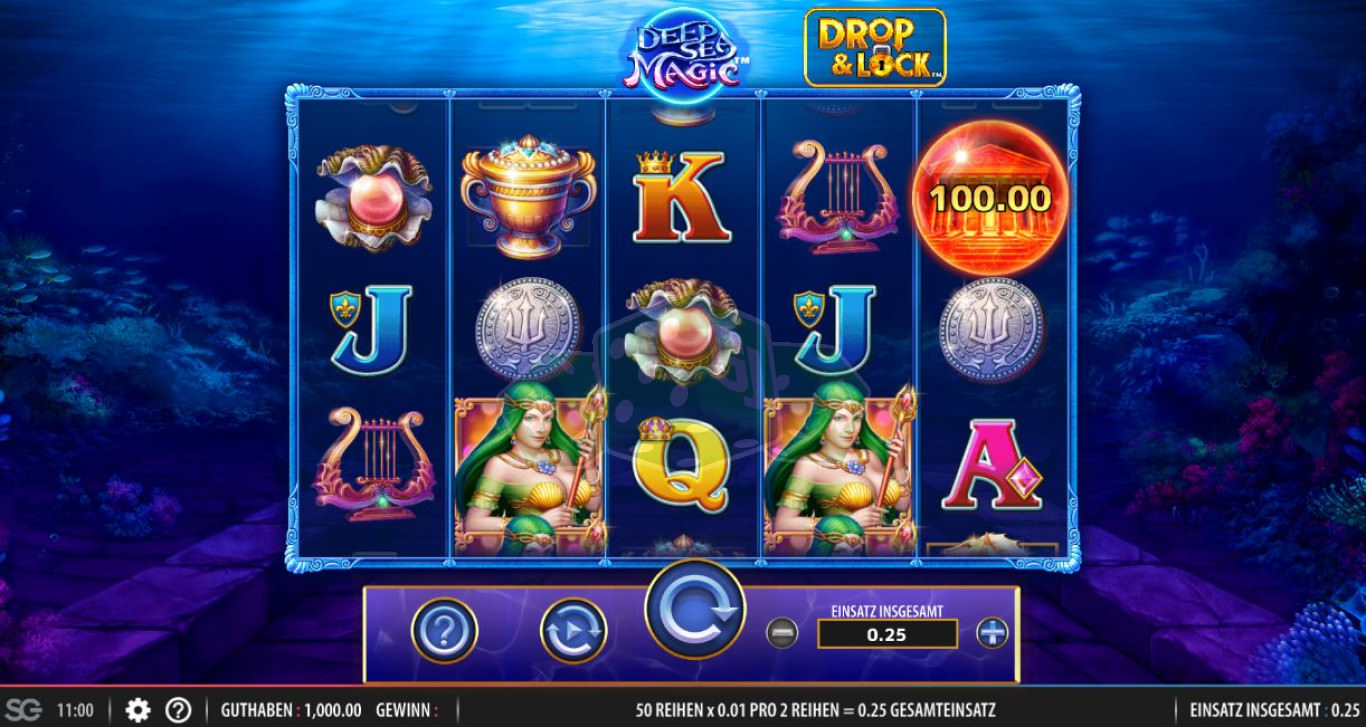Click the yellow Q symbol on reel three
Screen dimensions: 1366x727
(682, 463)
